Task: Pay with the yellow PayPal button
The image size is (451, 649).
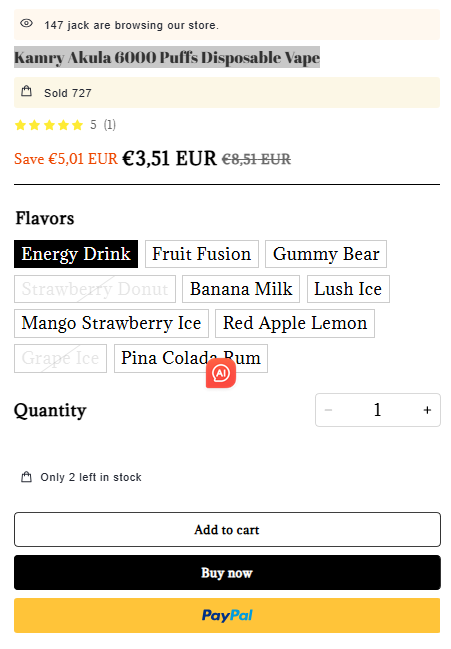Action: [227, 615]
